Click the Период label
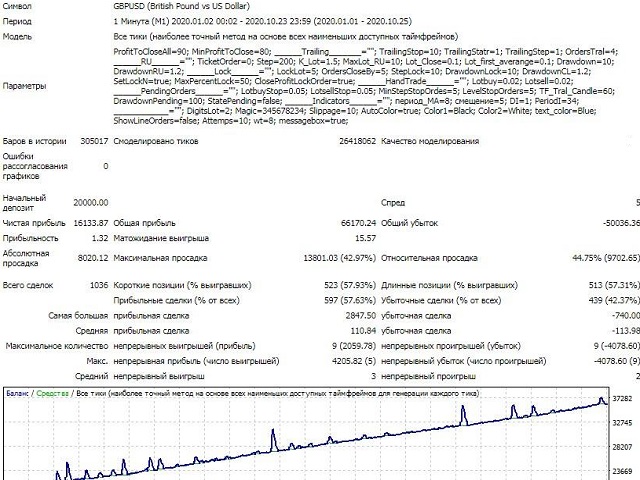The height and width of the screenshot is (480, 640). [x=17, y=22]
